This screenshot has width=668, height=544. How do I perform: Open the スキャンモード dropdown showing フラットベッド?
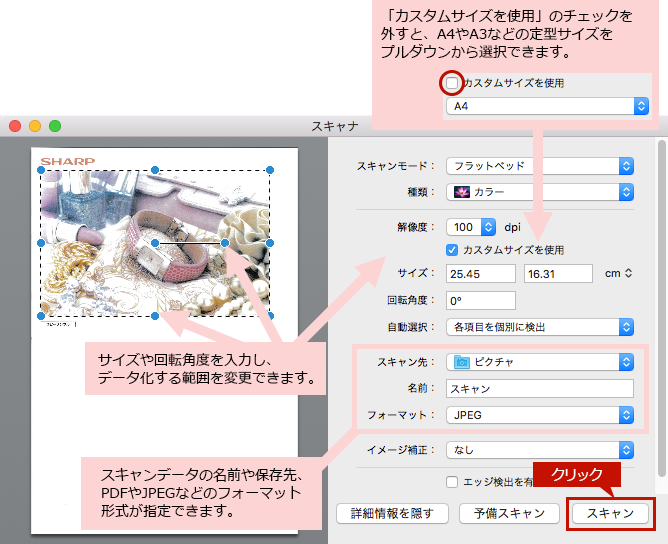(x=540, y=166)
